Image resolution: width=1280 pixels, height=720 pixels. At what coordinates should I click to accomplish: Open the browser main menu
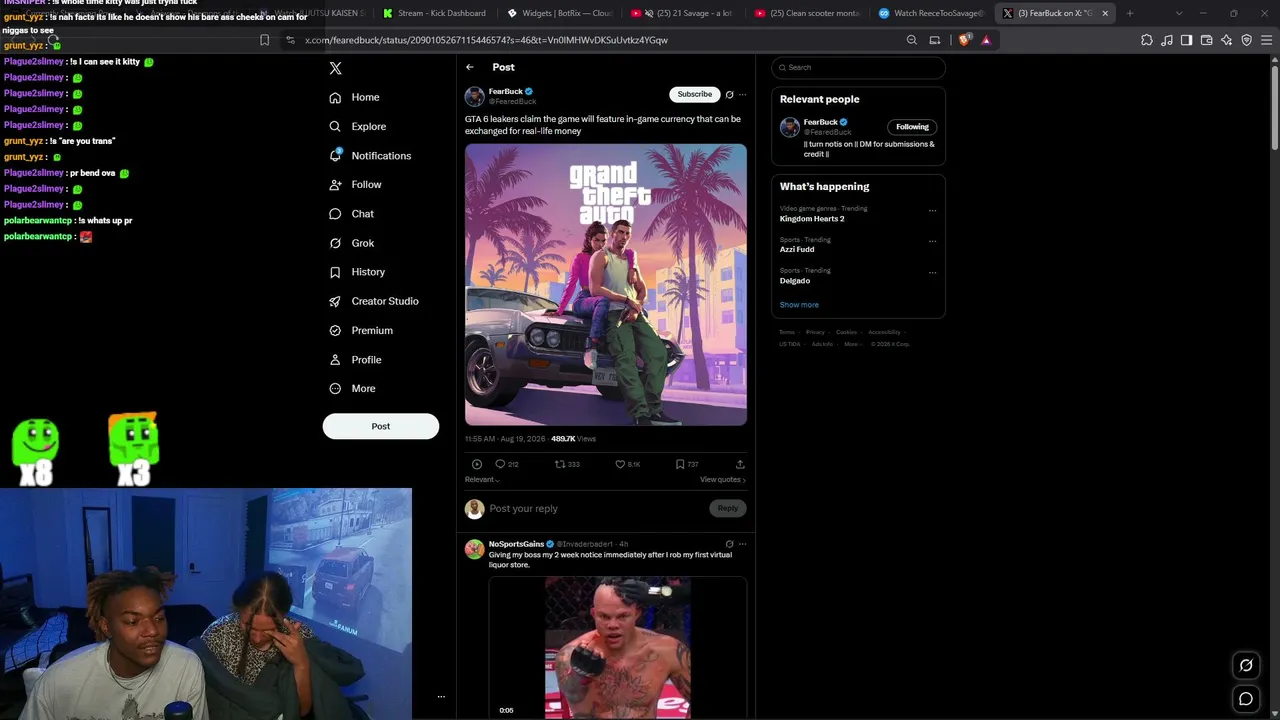point(1266,40)
